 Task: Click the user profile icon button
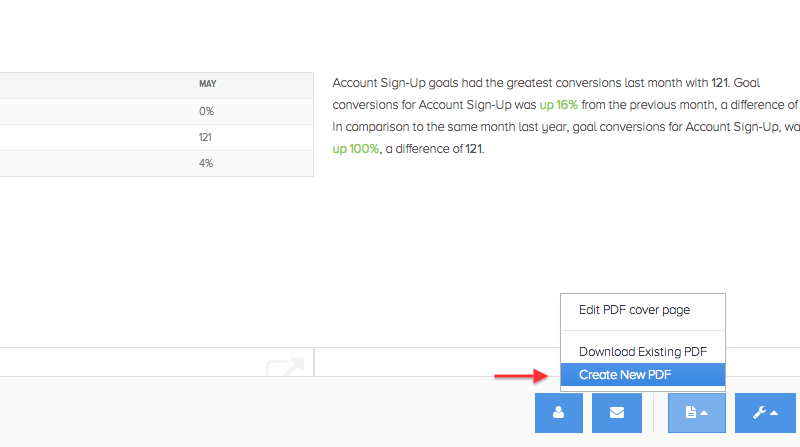(x=559, y=413)
